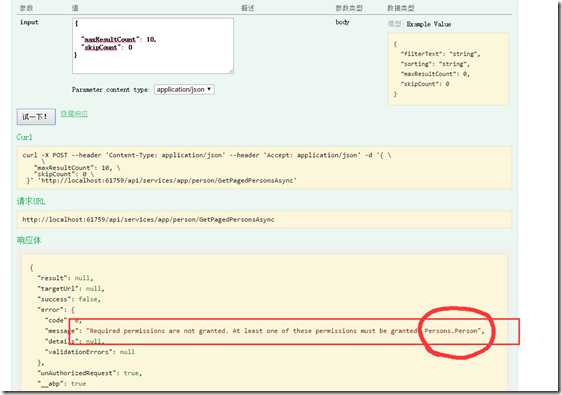
Task: Click "filterText": "string" in example value
Action: click(x=440, y=54)
